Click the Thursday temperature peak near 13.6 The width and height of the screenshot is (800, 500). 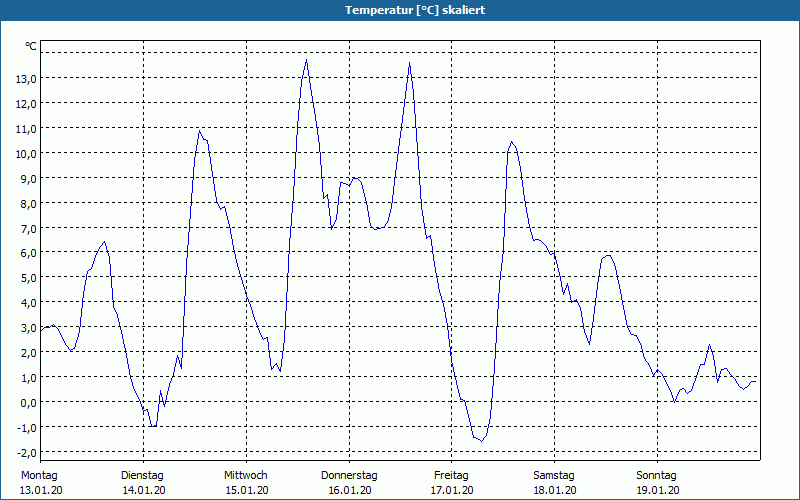pos(409,63)
